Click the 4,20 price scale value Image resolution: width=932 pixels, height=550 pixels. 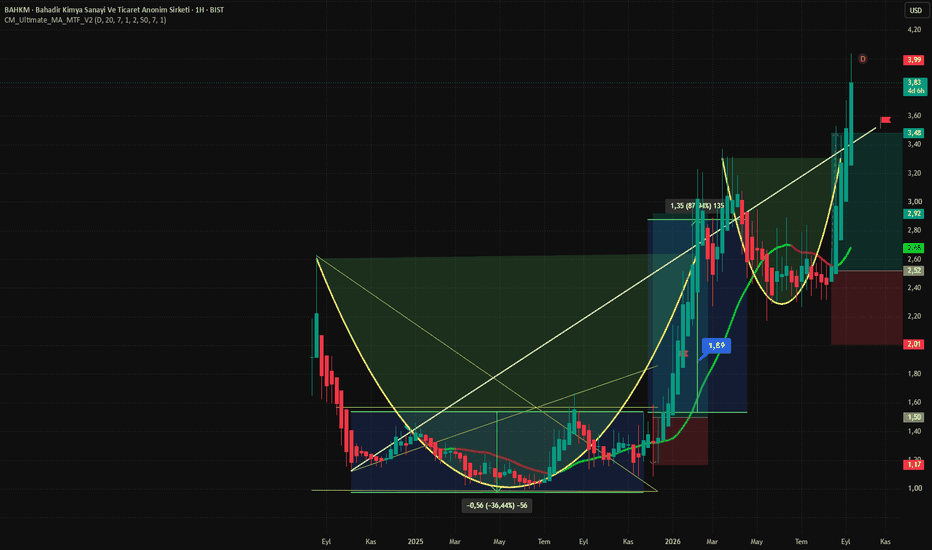click(914, 30)
